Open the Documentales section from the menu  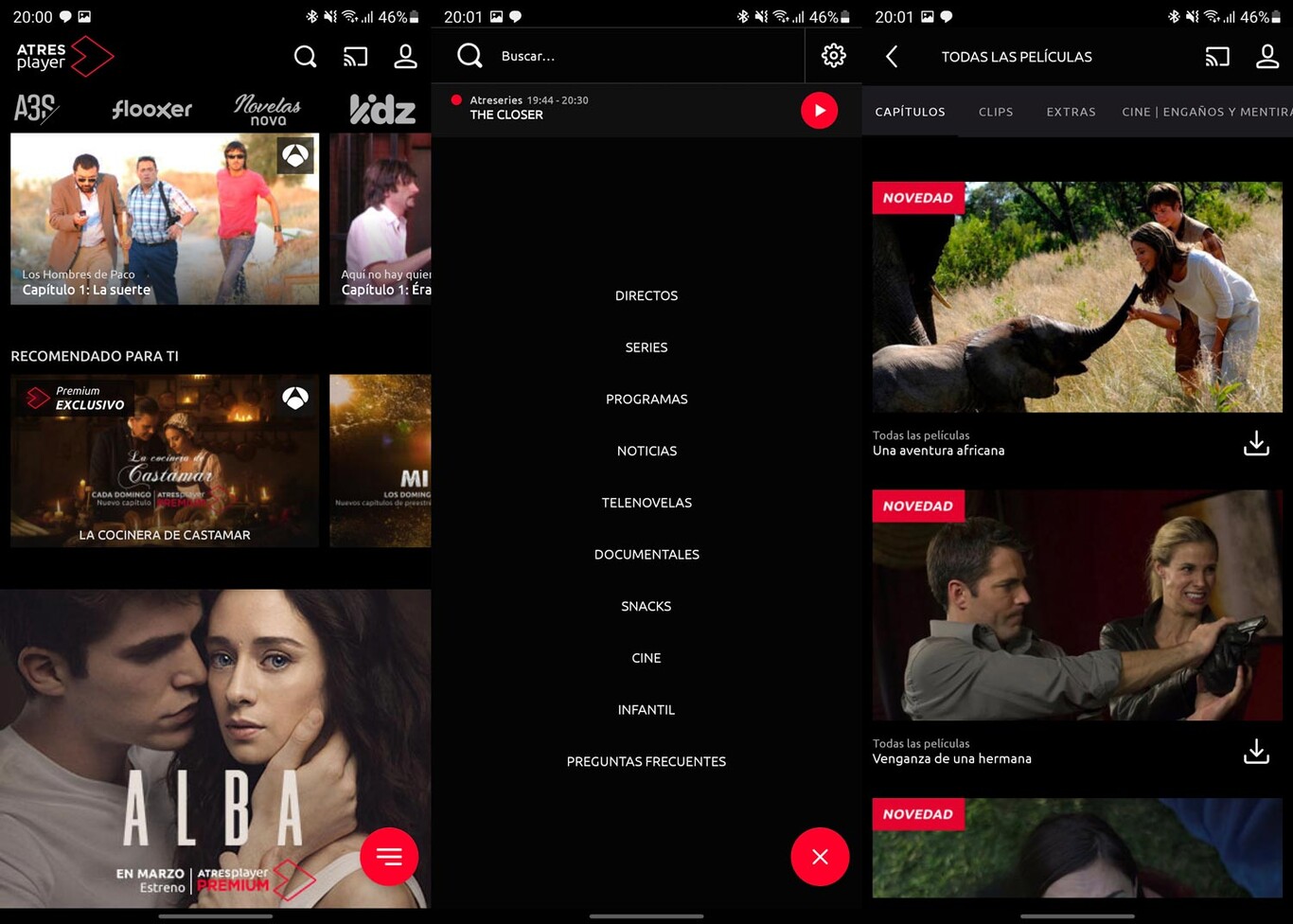(x=646, y=554)
